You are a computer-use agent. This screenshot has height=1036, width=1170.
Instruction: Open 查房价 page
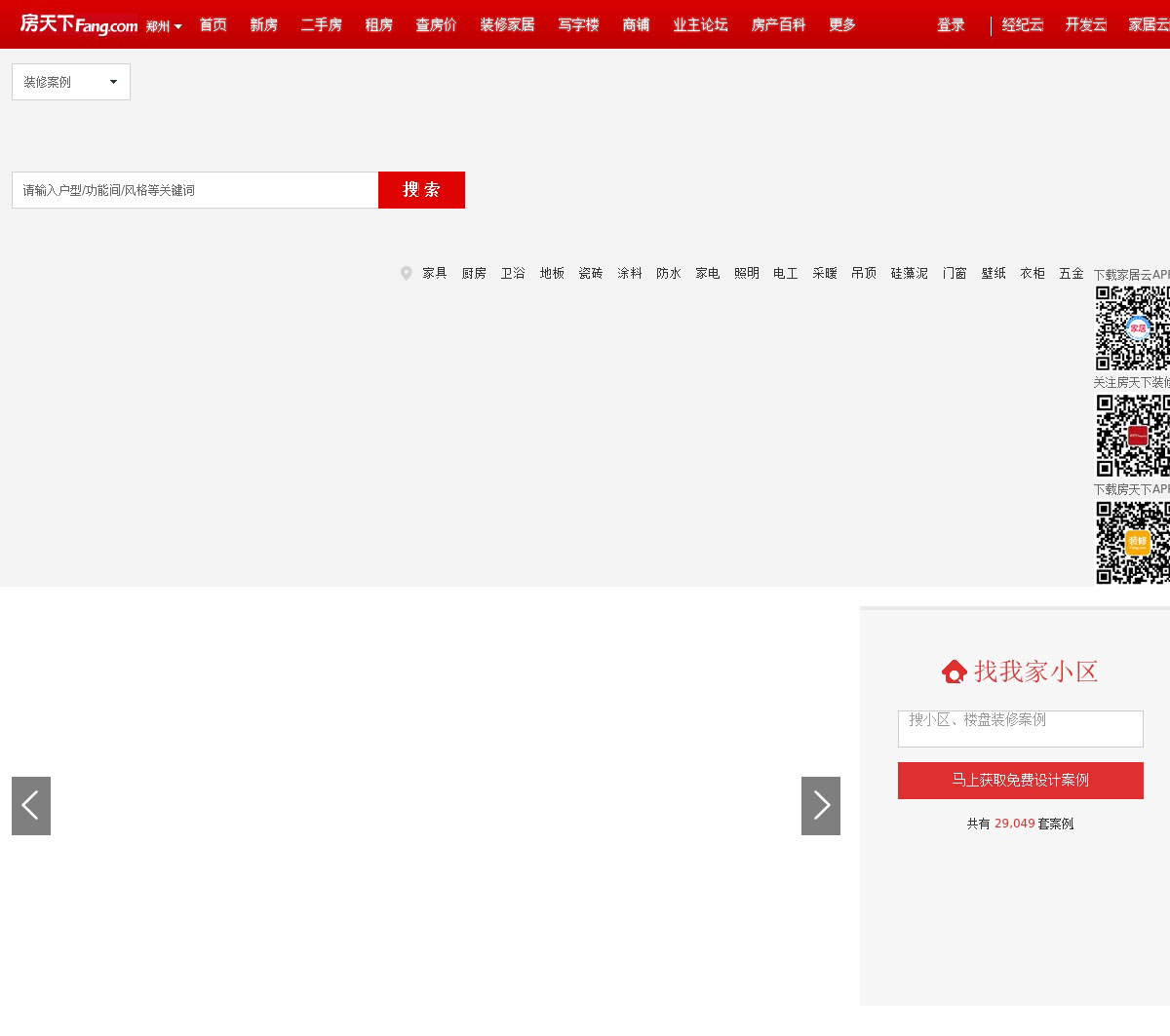pos(437,24)
